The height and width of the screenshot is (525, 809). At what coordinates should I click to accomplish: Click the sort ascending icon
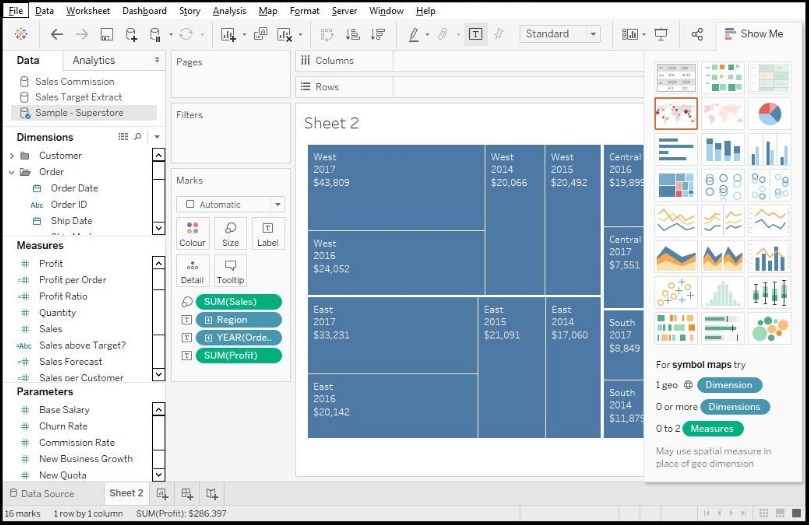(x=353, y=35)
